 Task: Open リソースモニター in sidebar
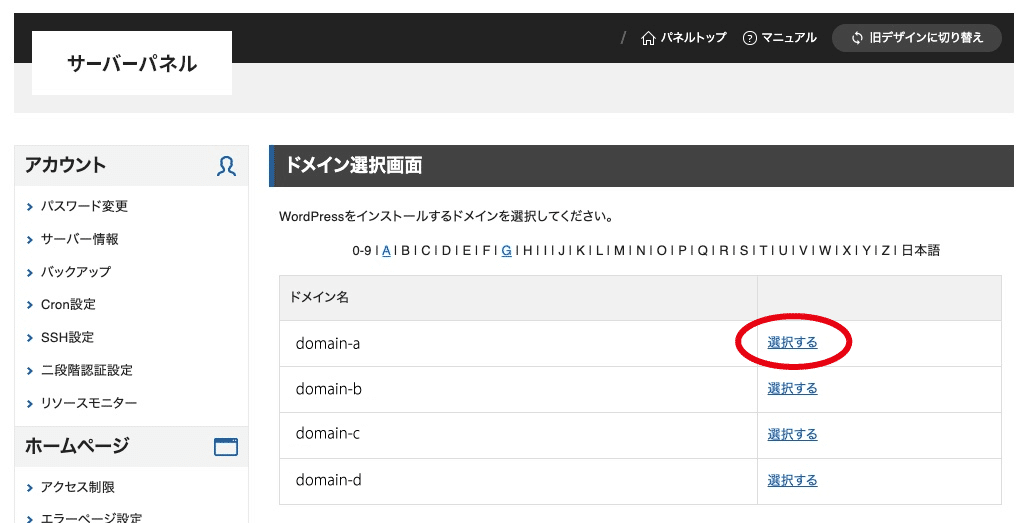[89, 403]
